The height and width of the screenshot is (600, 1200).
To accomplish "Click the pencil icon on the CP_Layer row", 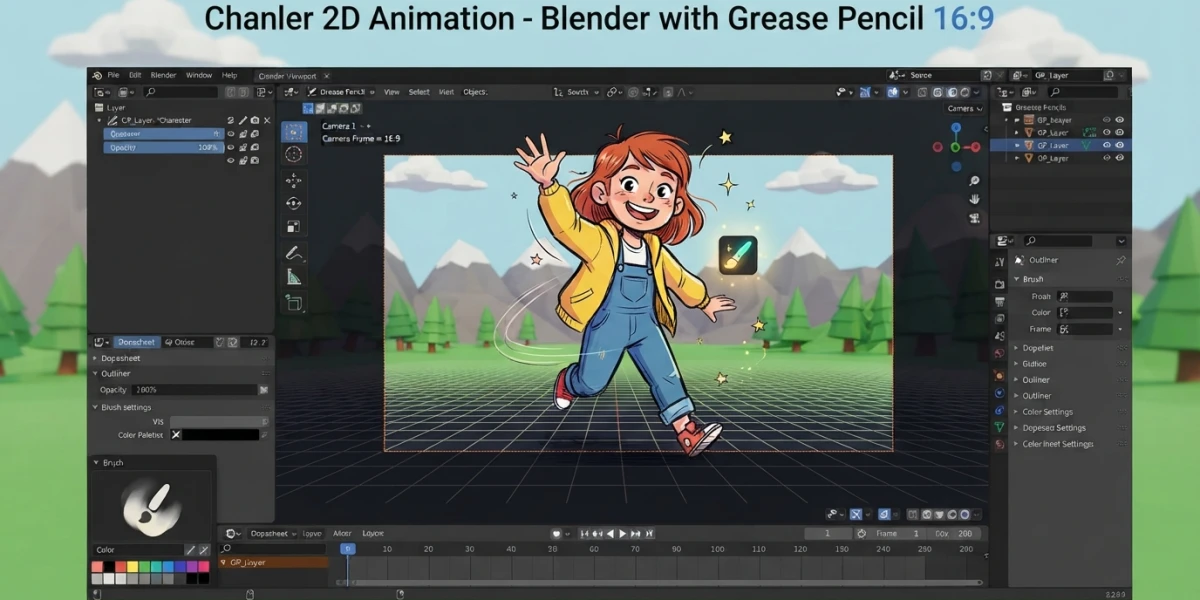I will pyautogui.click(x=243, y=120).
